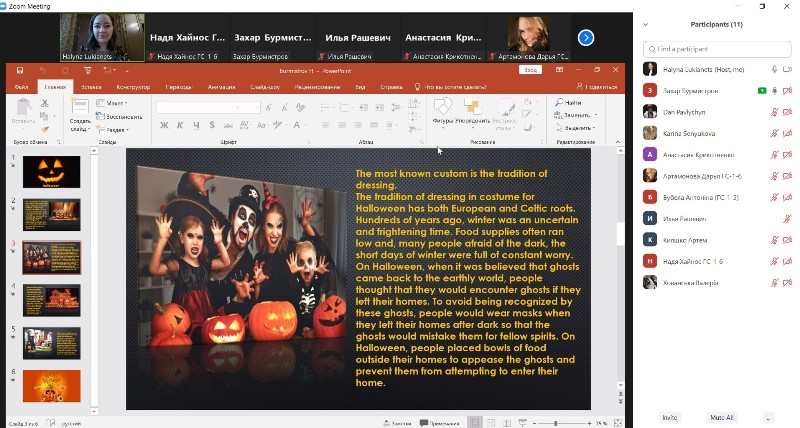Toggle bold (Ж) text formatting
Image resolution: width=800 pixels, height=428 pixels.
(x=164, y=125)
